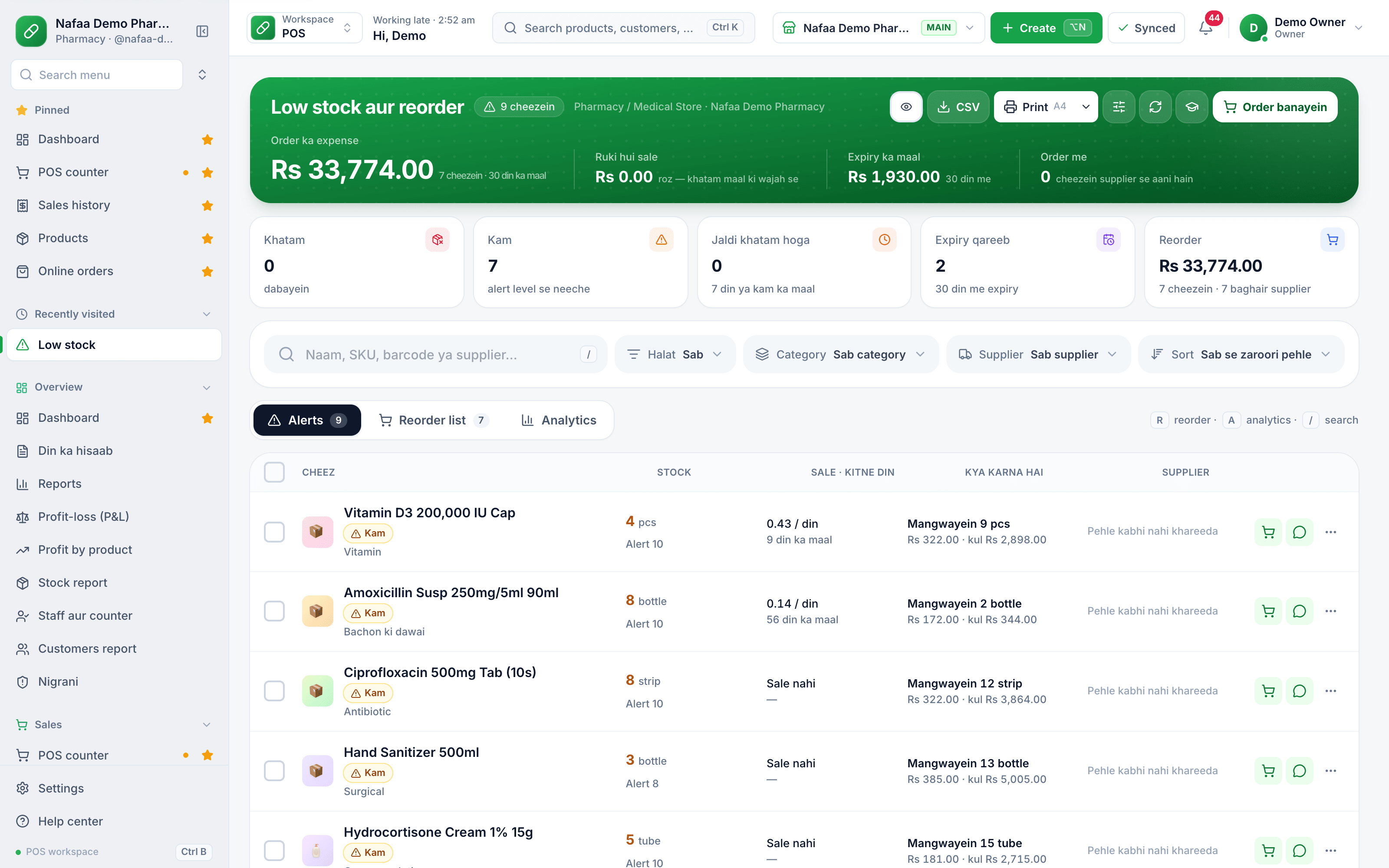The height and width of the screenshot is (868, 1389).
Task: Open the notifications bell
Action: [1206, 27]
